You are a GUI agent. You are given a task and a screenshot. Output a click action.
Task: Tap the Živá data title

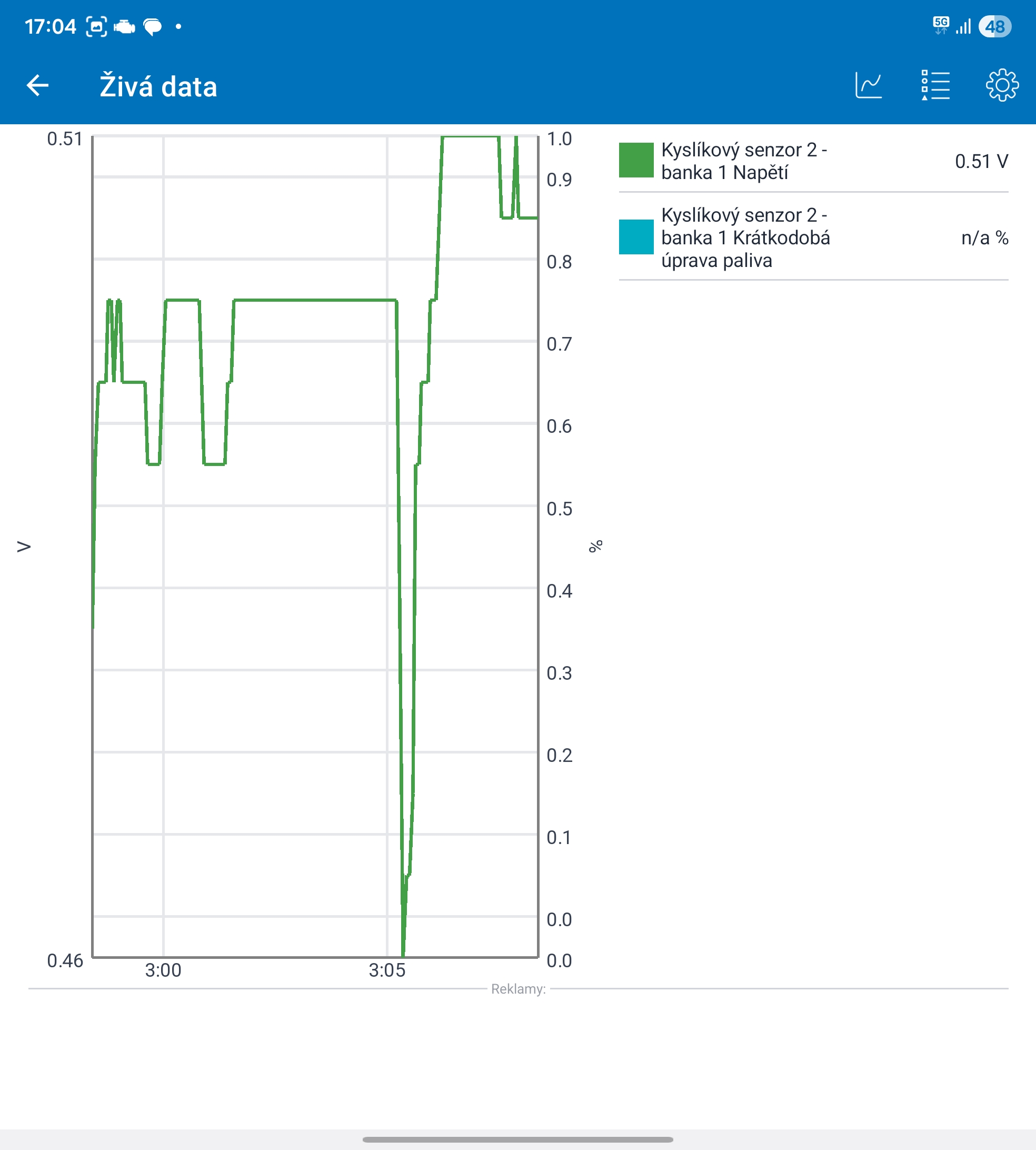coord(158,86)
